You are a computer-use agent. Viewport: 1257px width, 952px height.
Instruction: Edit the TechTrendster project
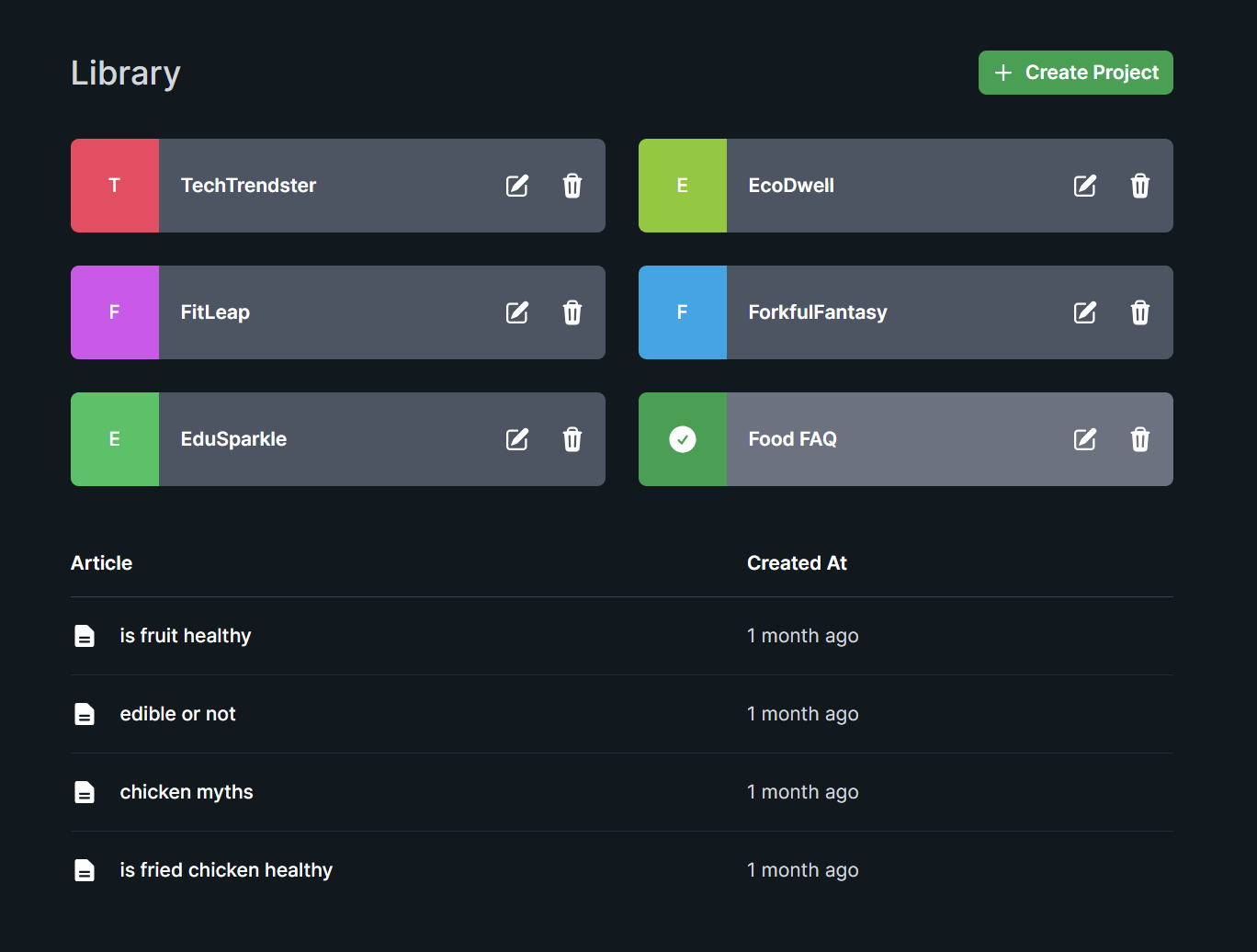tap(517, 186)
